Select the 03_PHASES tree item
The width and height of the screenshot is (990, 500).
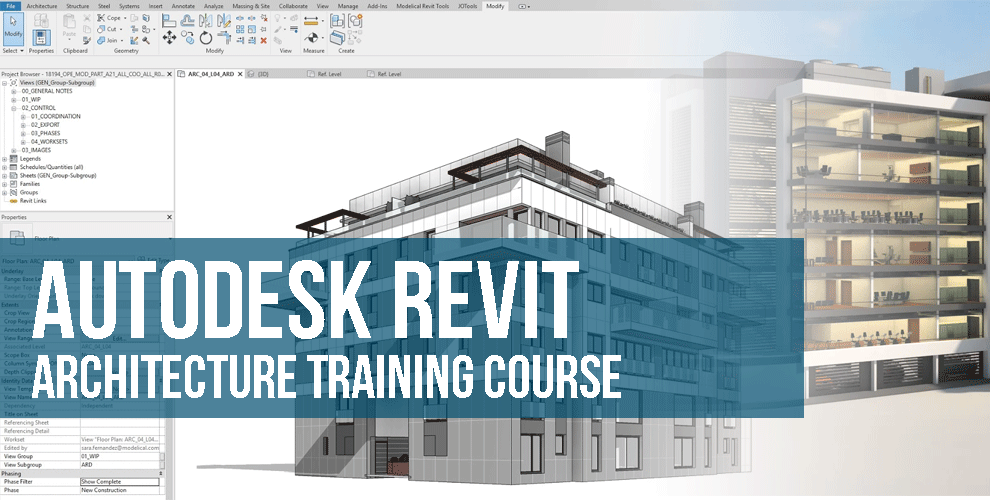(45, 133)
